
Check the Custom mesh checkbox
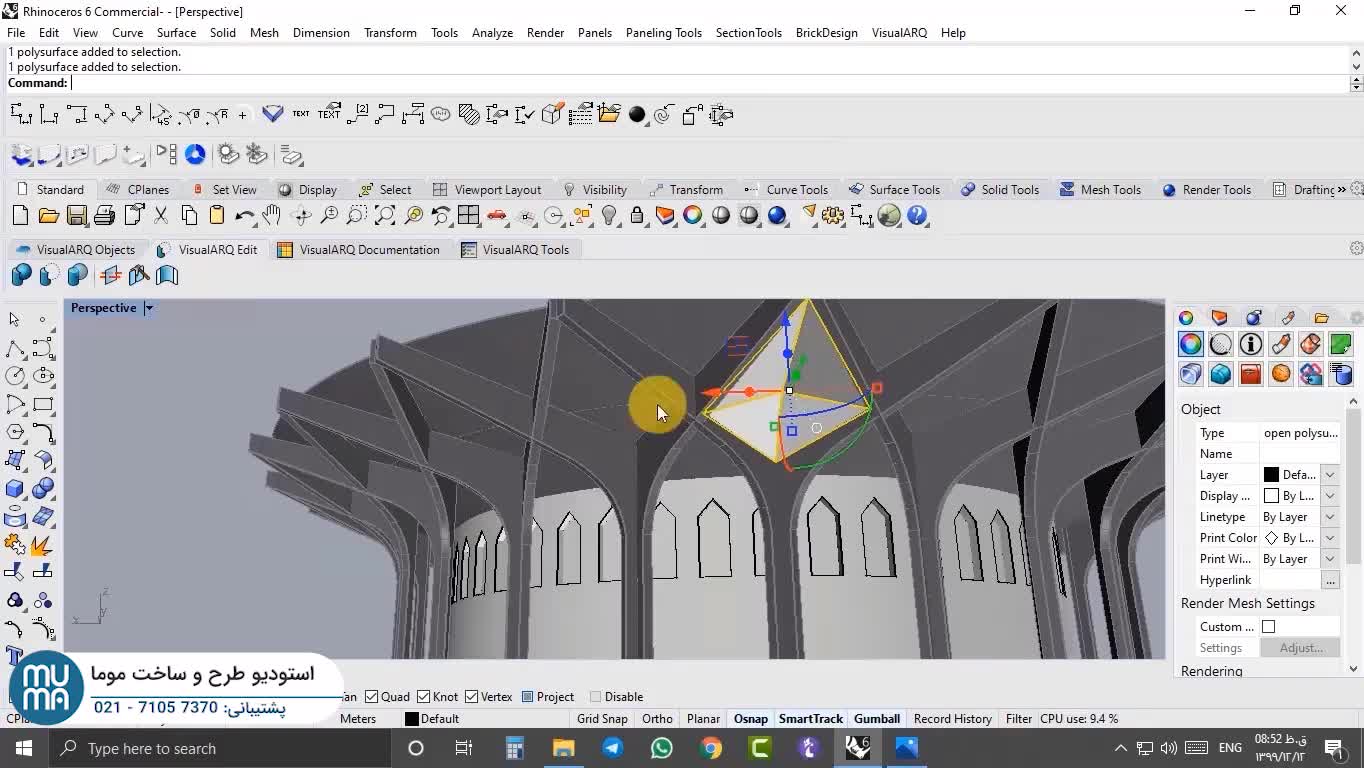click(1268, 627)
